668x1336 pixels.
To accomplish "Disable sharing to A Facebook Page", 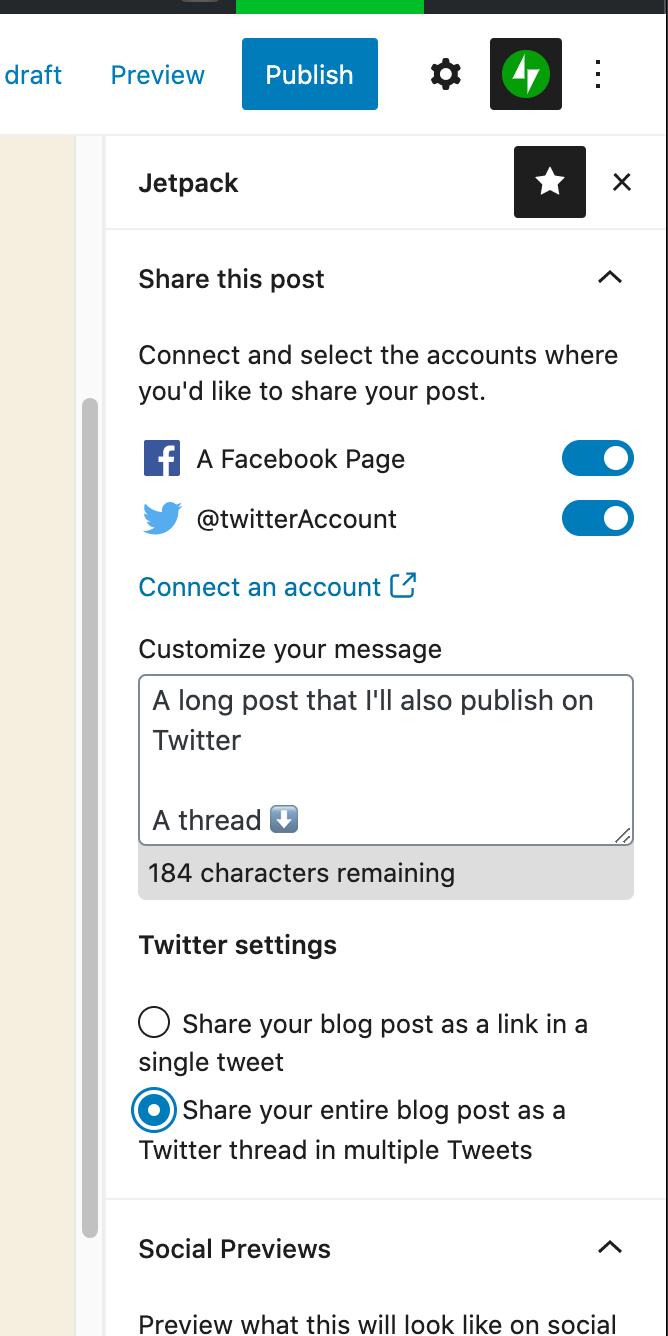I will click(x=597, y=458).
